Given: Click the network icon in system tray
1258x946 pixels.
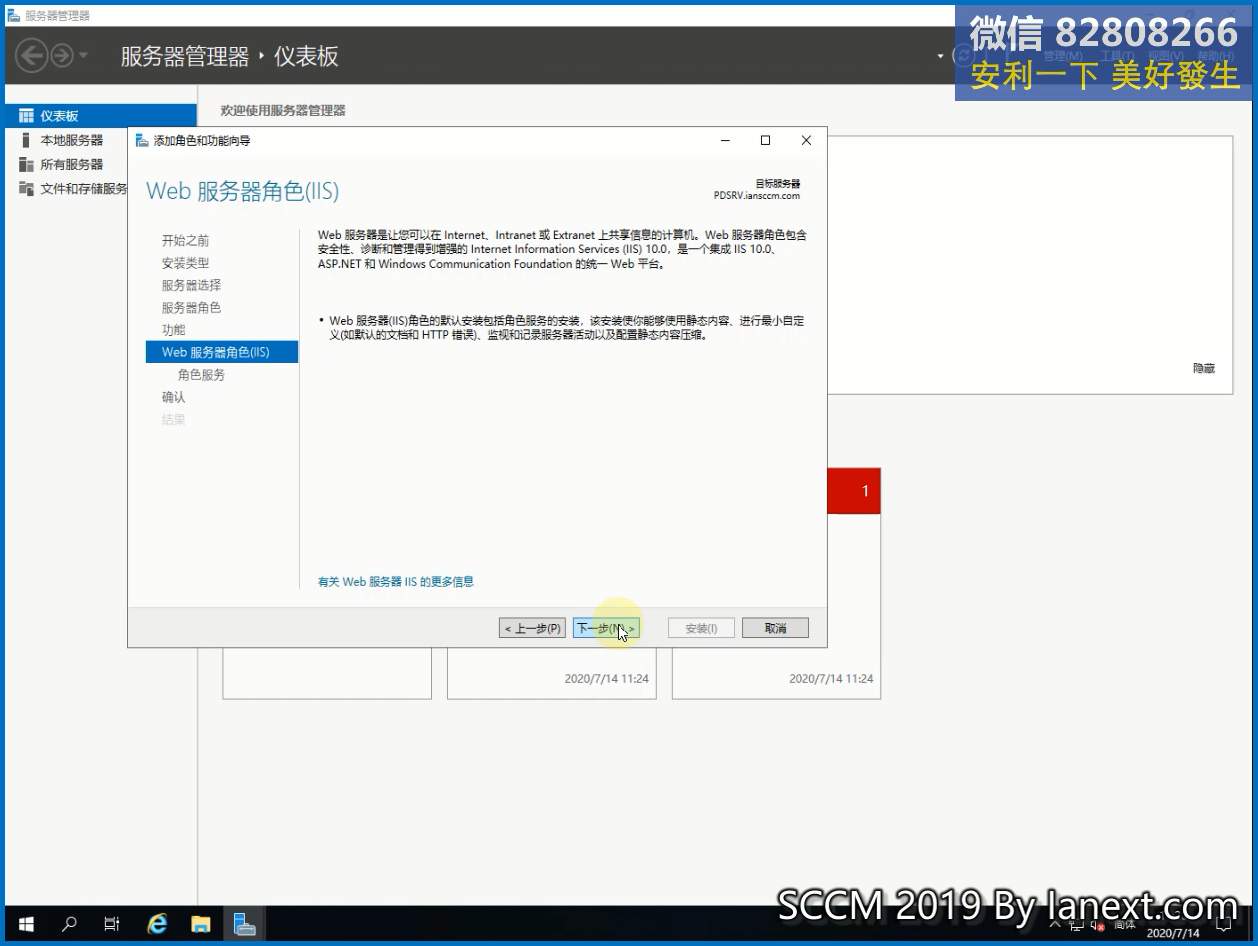Looking at the screenshot, I should click(1077, 925).
